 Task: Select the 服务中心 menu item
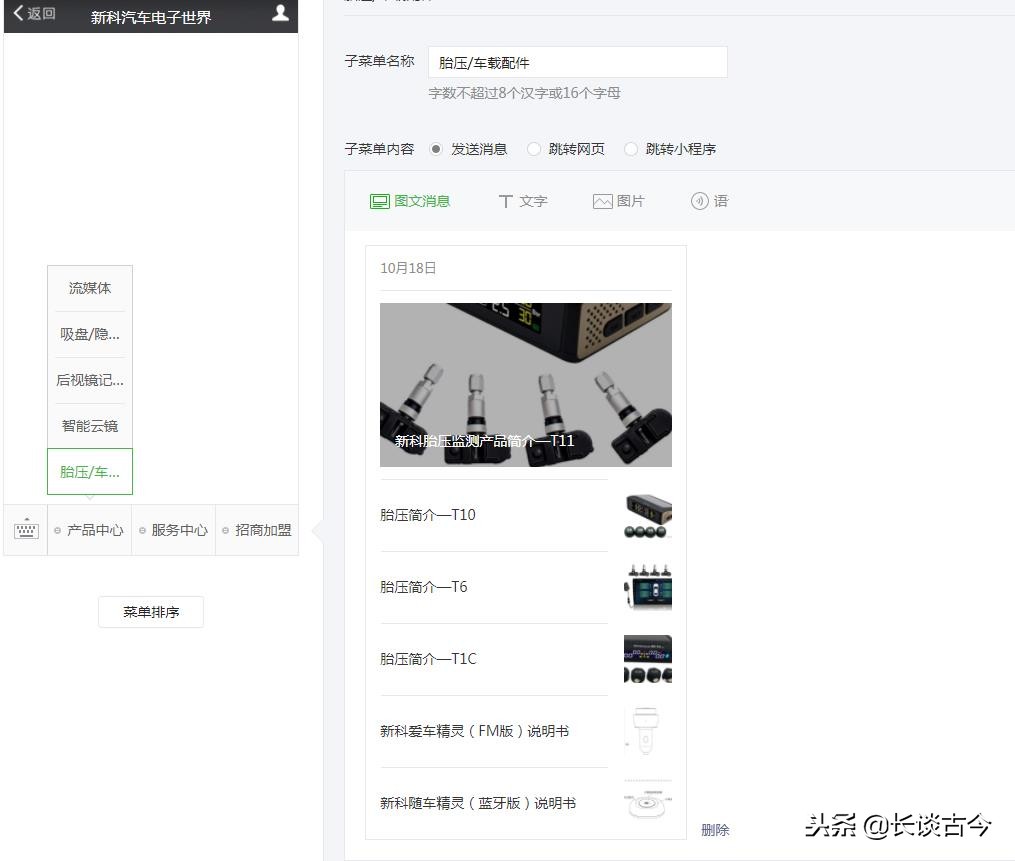point(173,529)
